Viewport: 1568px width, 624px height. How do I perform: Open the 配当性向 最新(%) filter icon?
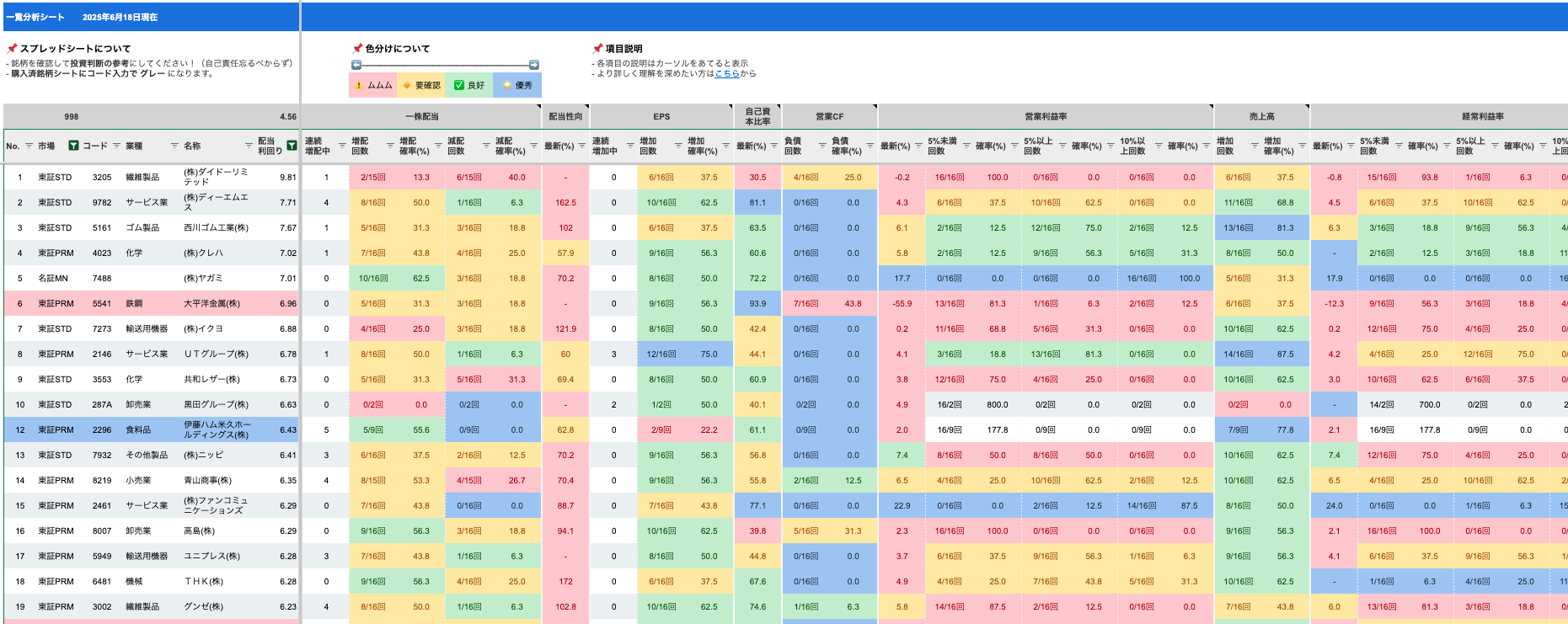(581, 146)
